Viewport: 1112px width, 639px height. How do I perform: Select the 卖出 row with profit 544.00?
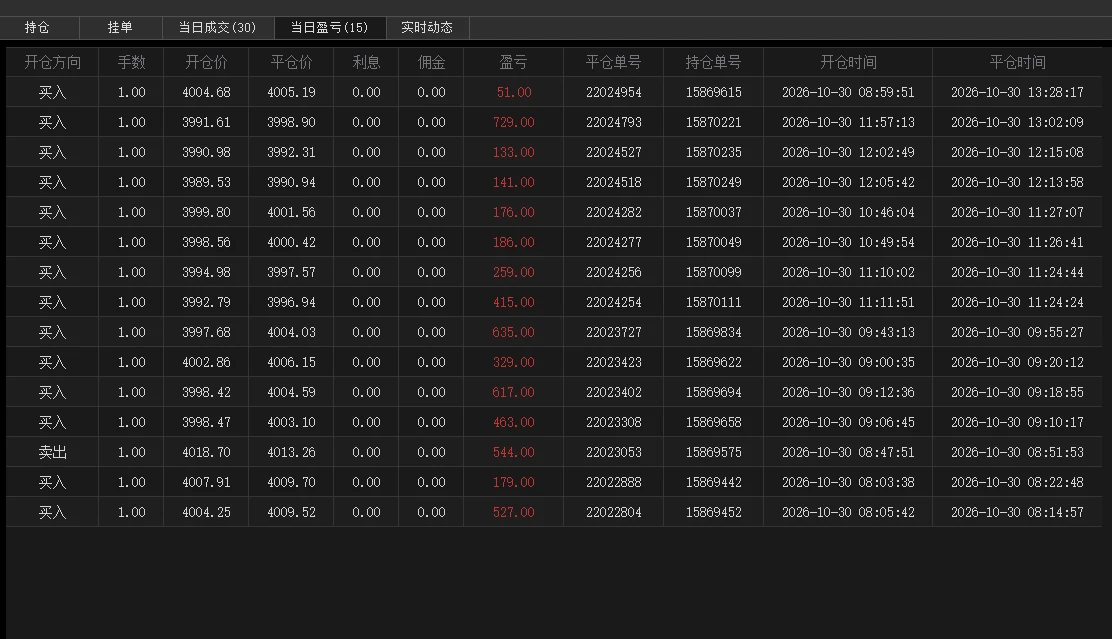[x=554, y=452]
